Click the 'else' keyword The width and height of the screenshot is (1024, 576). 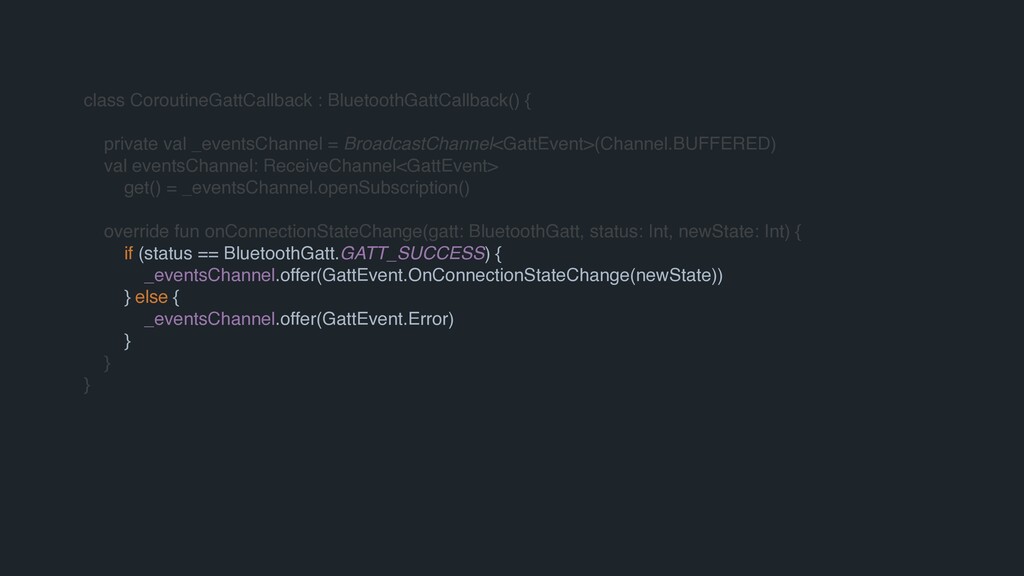point(151,297)
